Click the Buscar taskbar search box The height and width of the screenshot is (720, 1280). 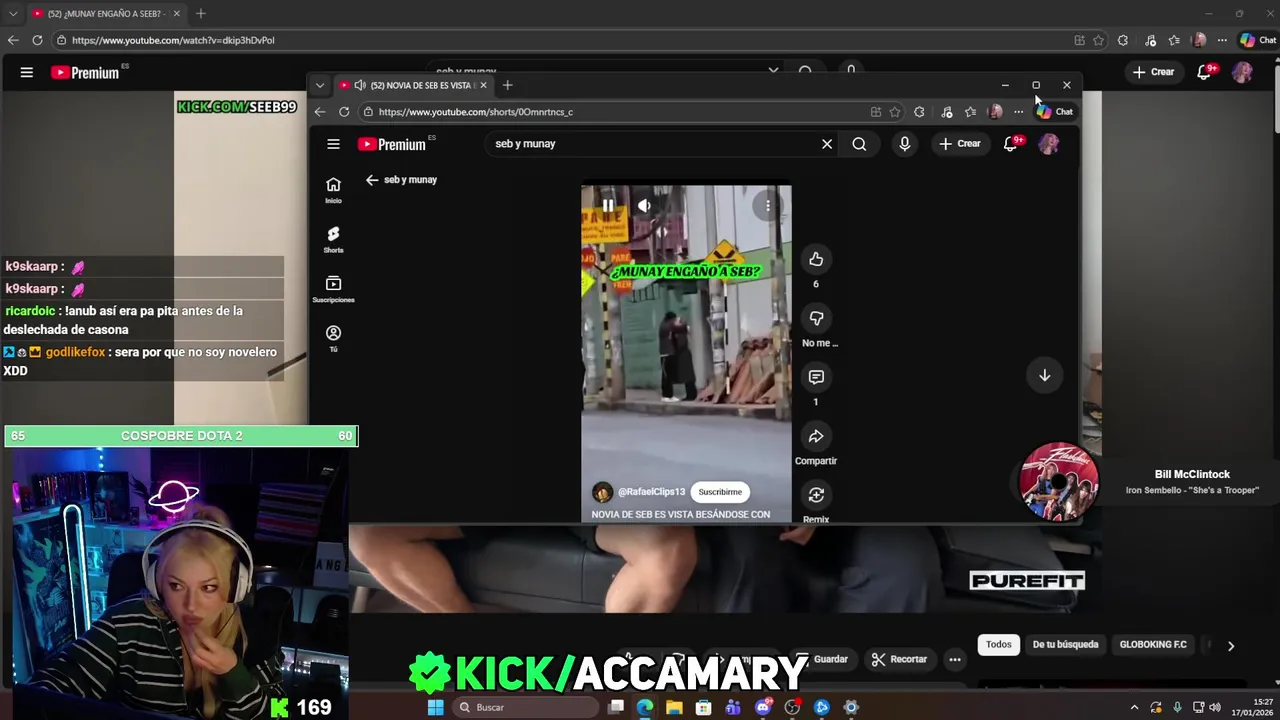(523, 707)
